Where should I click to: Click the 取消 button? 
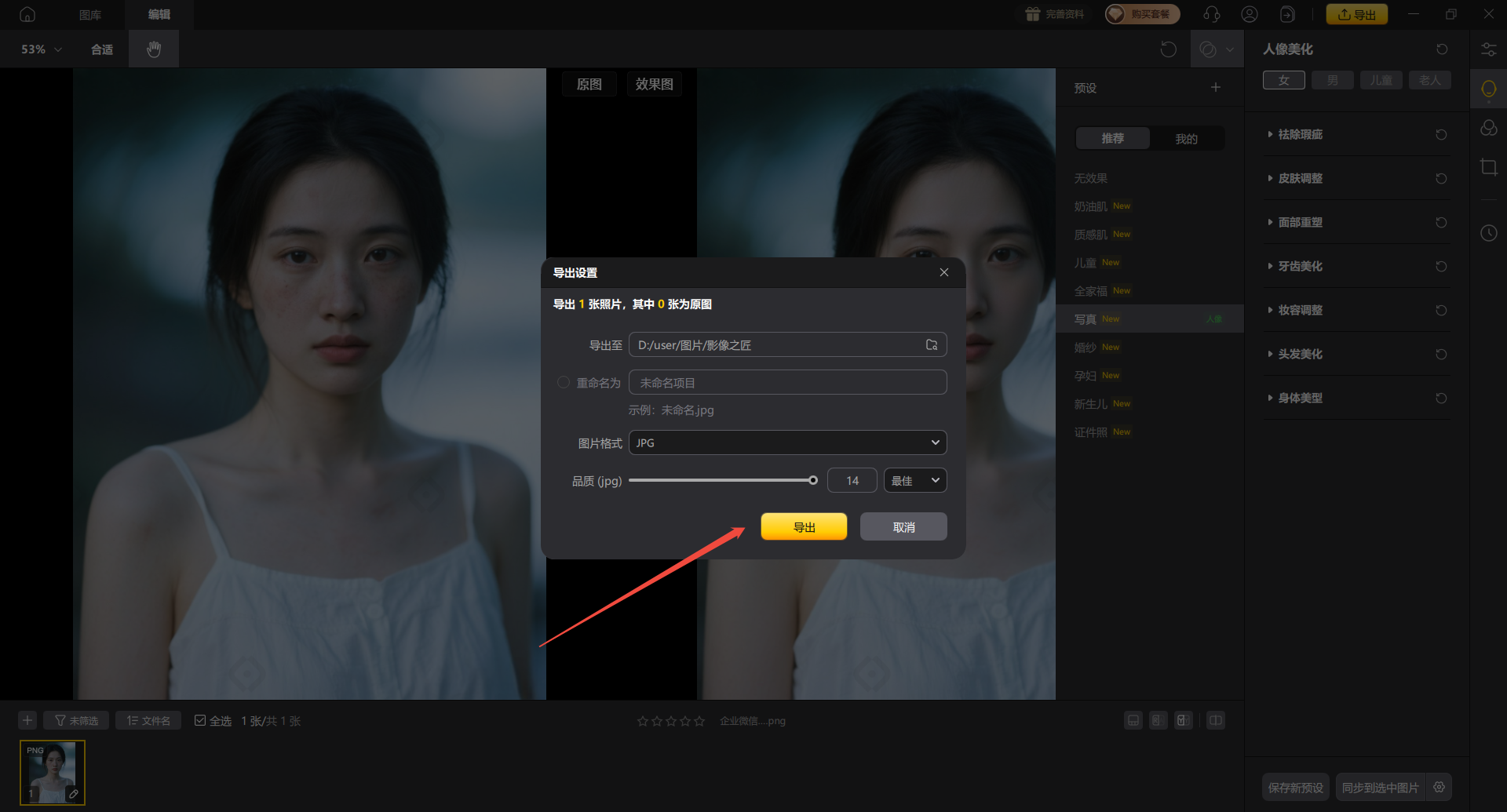tap(903, 527)
